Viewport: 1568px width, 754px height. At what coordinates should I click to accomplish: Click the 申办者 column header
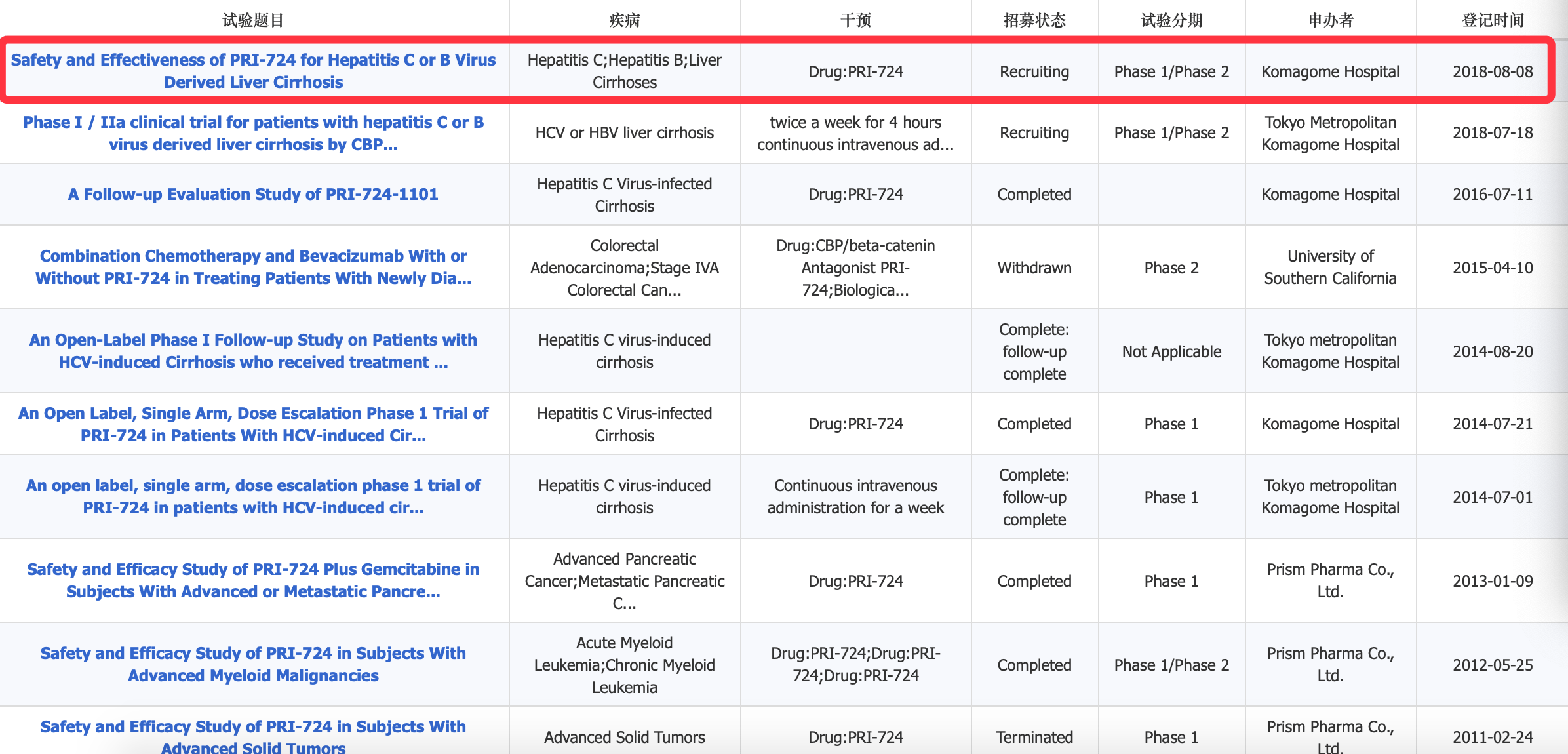click(1330, 20)
